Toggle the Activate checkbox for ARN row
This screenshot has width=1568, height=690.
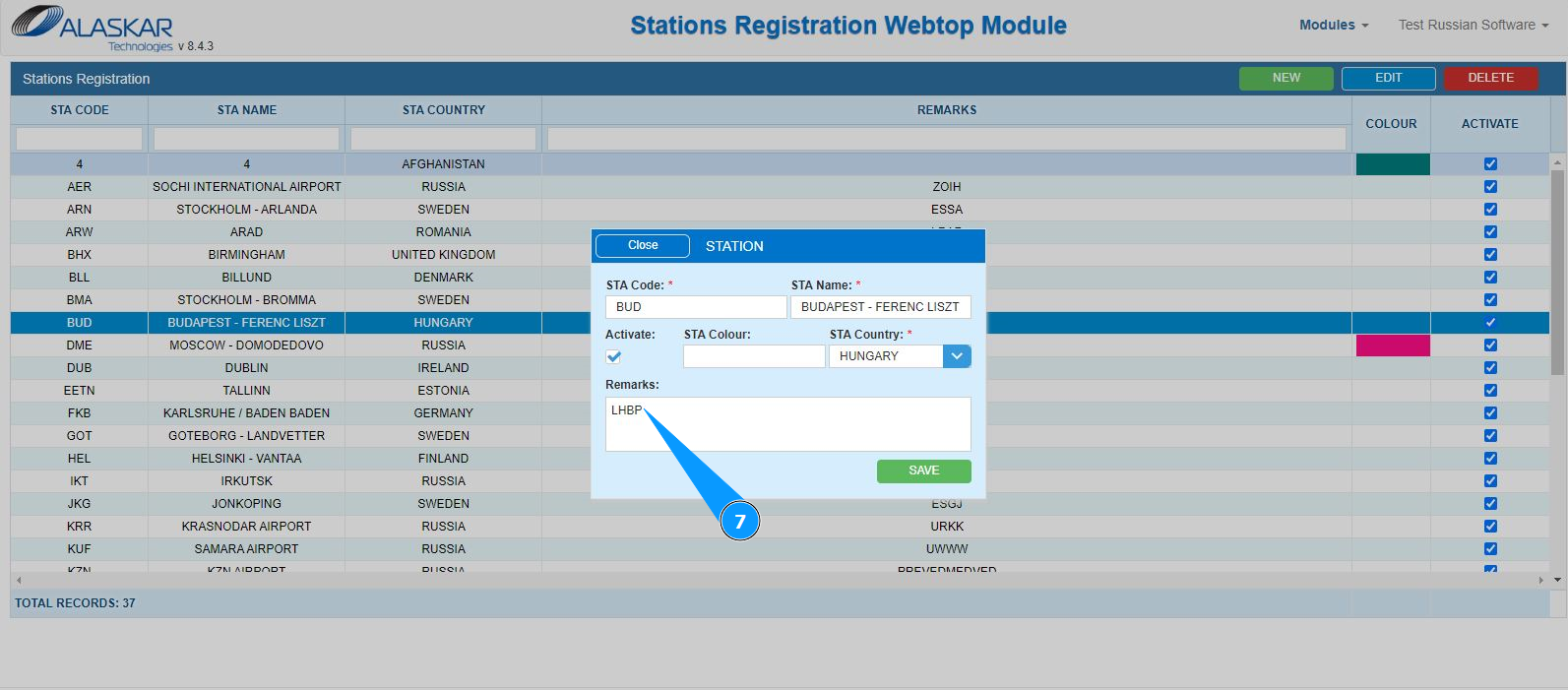tap(1490, 210)
